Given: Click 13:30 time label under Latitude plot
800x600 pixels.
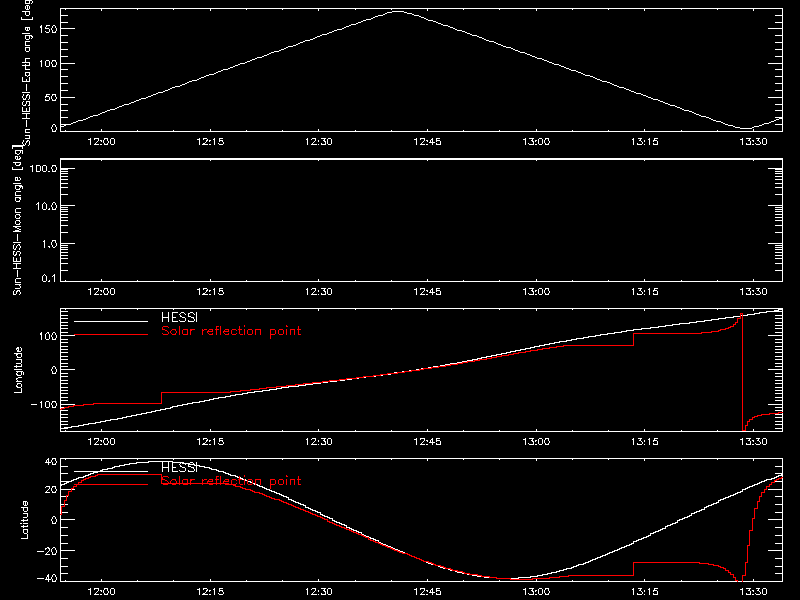Looking at the screenshot, I should (x=754, y=591).
